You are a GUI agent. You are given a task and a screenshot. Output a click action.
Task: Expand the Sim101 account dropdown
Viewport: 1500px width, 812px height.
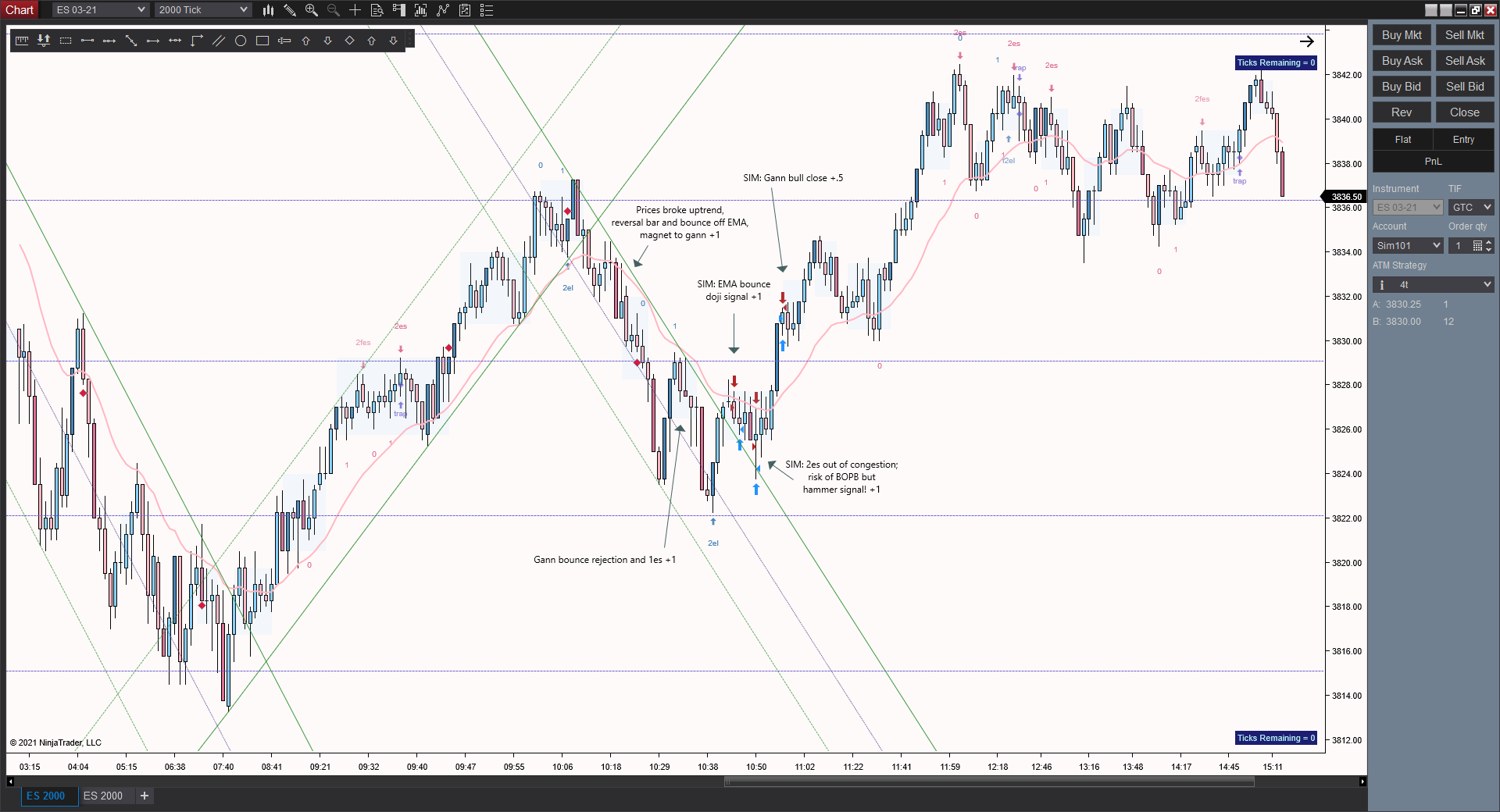(x=1408, y=246)
